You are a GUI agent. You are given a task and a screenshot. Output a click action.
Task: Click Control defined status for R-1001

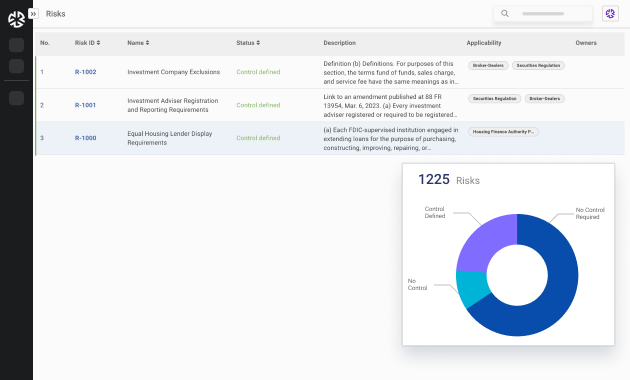258,105
